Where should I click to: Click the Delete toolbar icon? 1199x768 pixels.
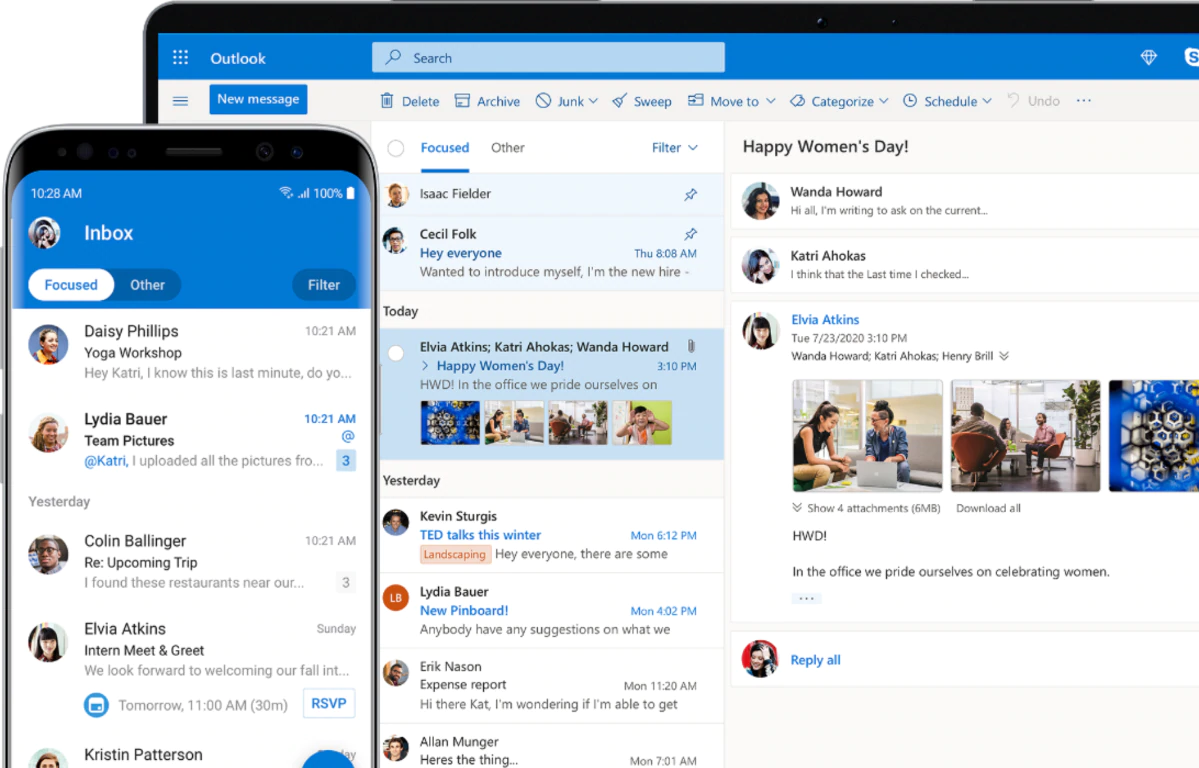click(x=388, y=100)
